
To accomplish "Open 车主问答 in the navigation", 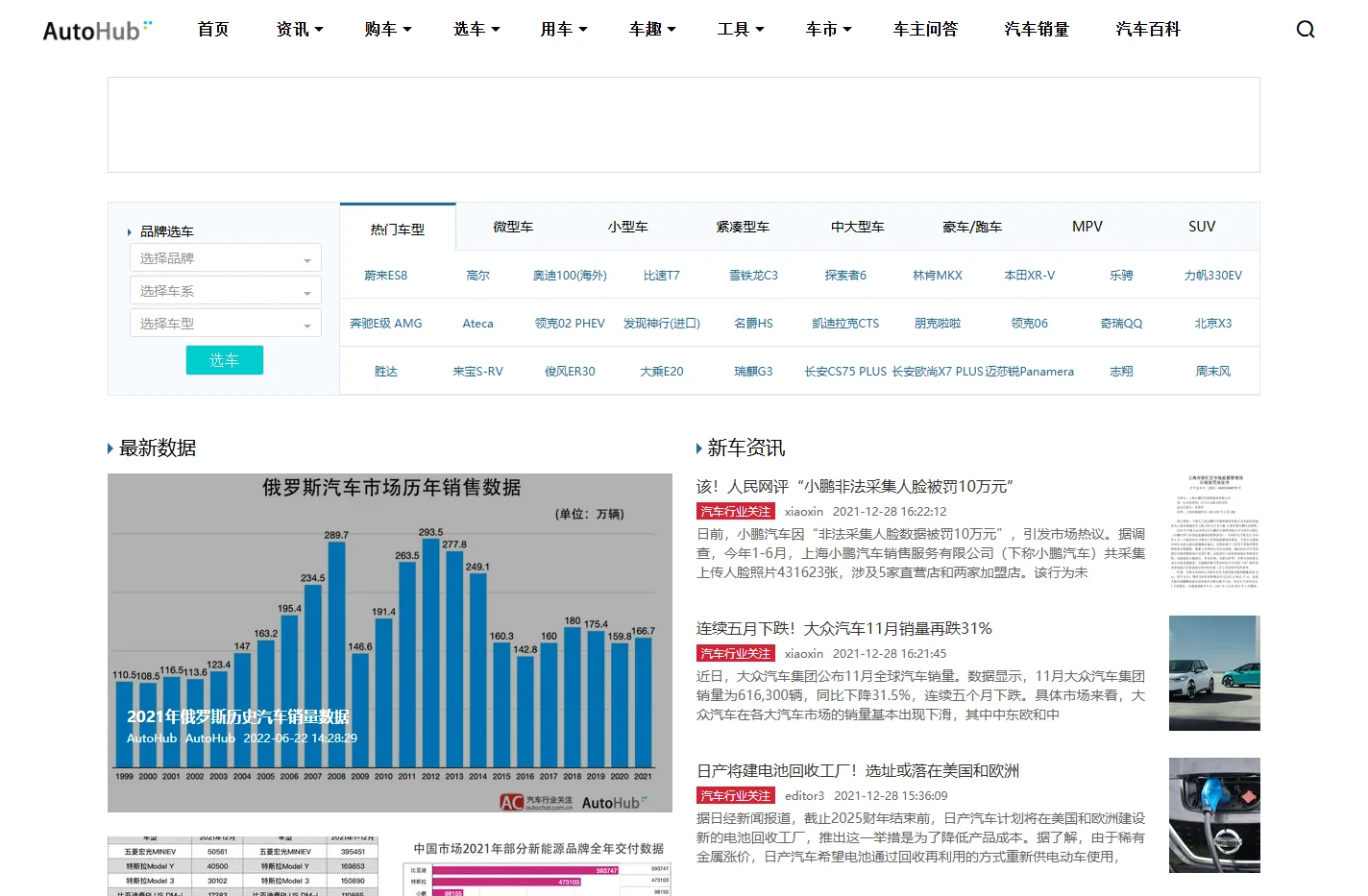I will click(x=925, y=30).
